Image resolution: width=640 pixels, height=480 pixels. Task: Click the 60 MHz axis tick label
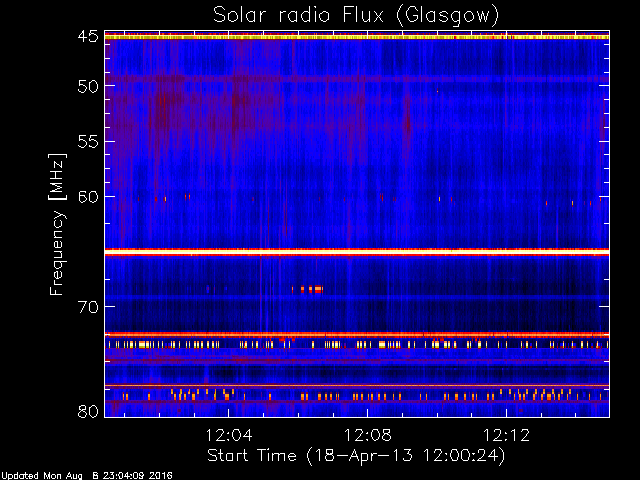pyautogui.click(x=88, y=197)
